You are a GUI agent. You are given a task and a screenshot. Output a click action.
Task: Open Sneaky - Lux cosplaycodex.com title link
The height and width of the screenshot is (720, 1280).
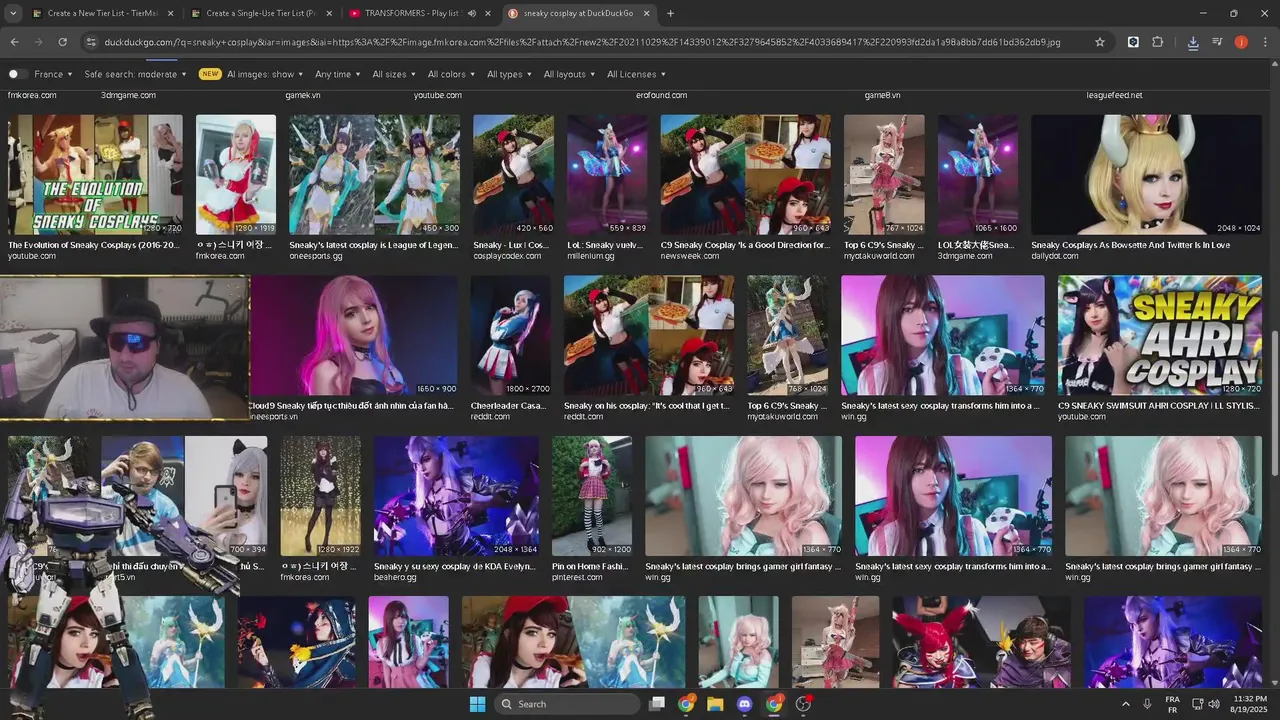511,245
